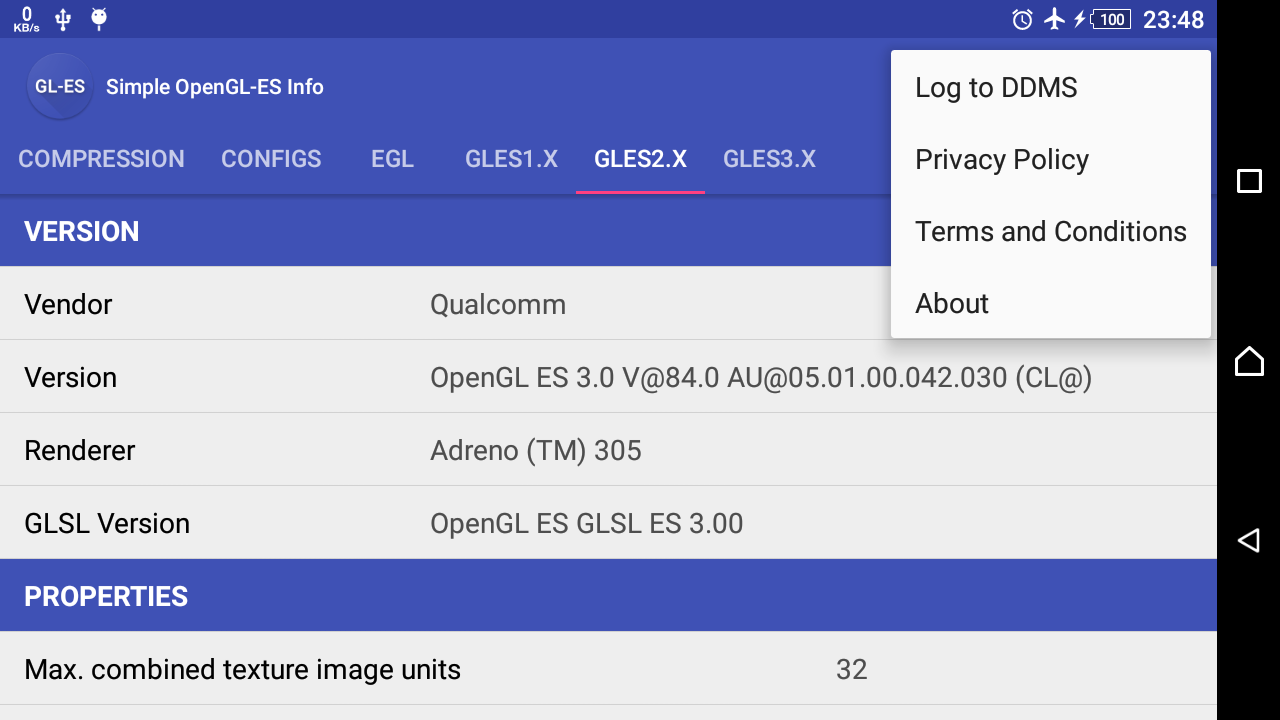Tap the alarm clock status icon
The height and width of the screenshot is (720, 1280).
click(x=1022, y=19)
